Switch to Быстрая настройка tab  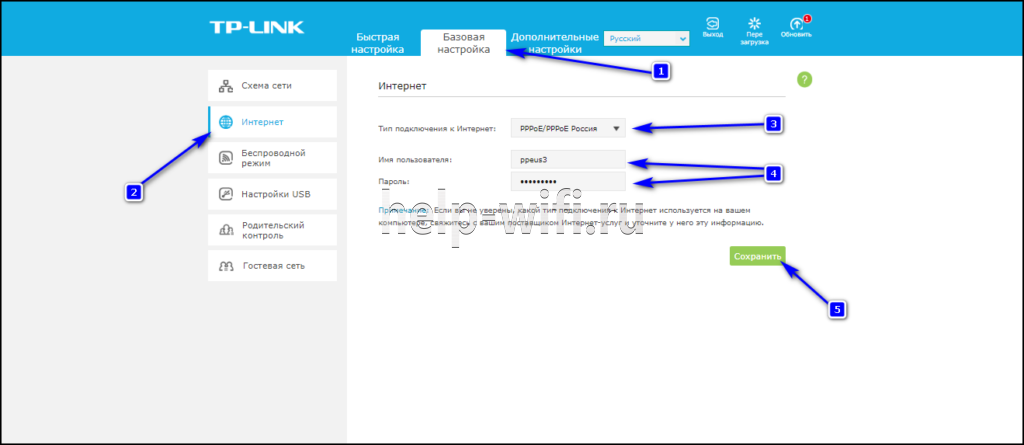pyautogui.click(x=377, y=43)
